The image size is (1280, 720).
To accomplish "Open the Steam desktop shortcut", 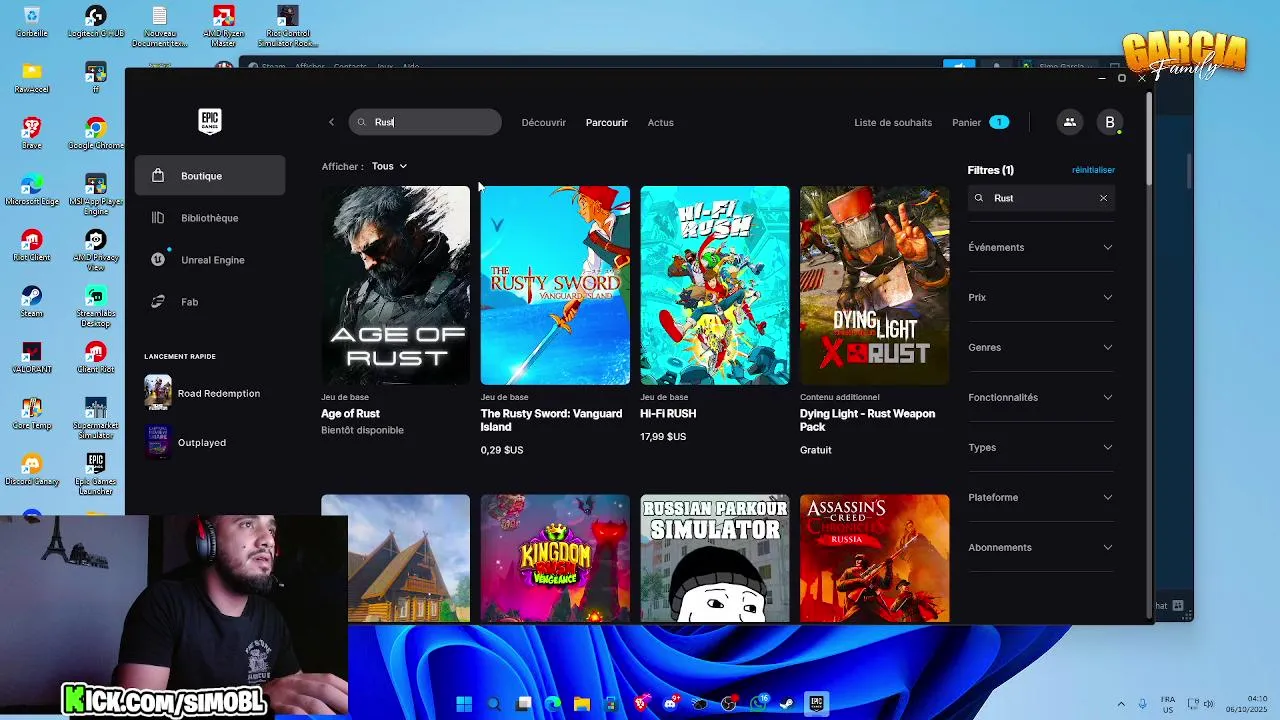I will 32,301.
